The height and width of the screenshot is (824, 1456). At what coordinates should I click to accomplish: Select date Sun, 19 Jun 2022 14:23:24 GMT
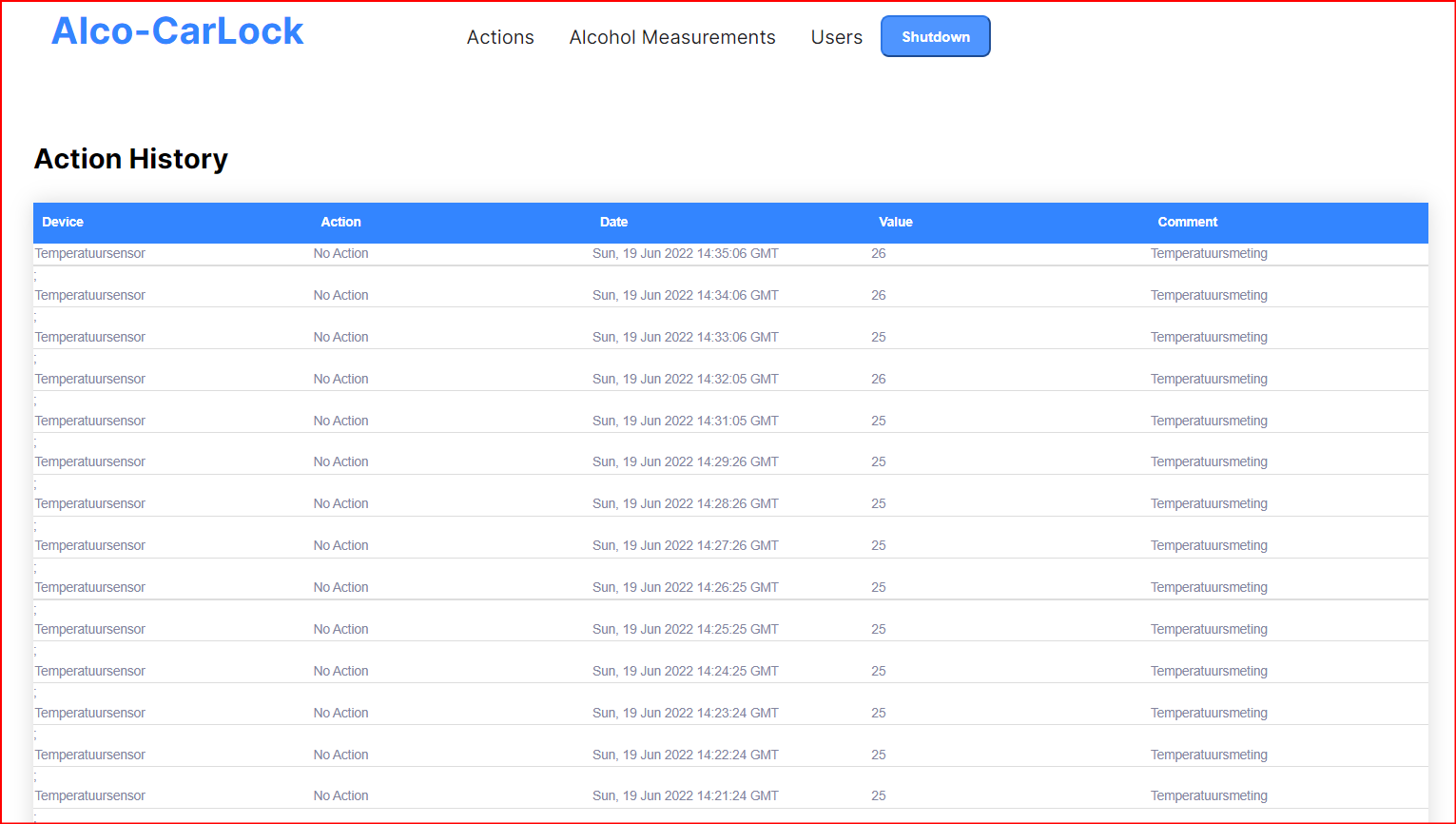pyautogui.click(x=686, y=713)
